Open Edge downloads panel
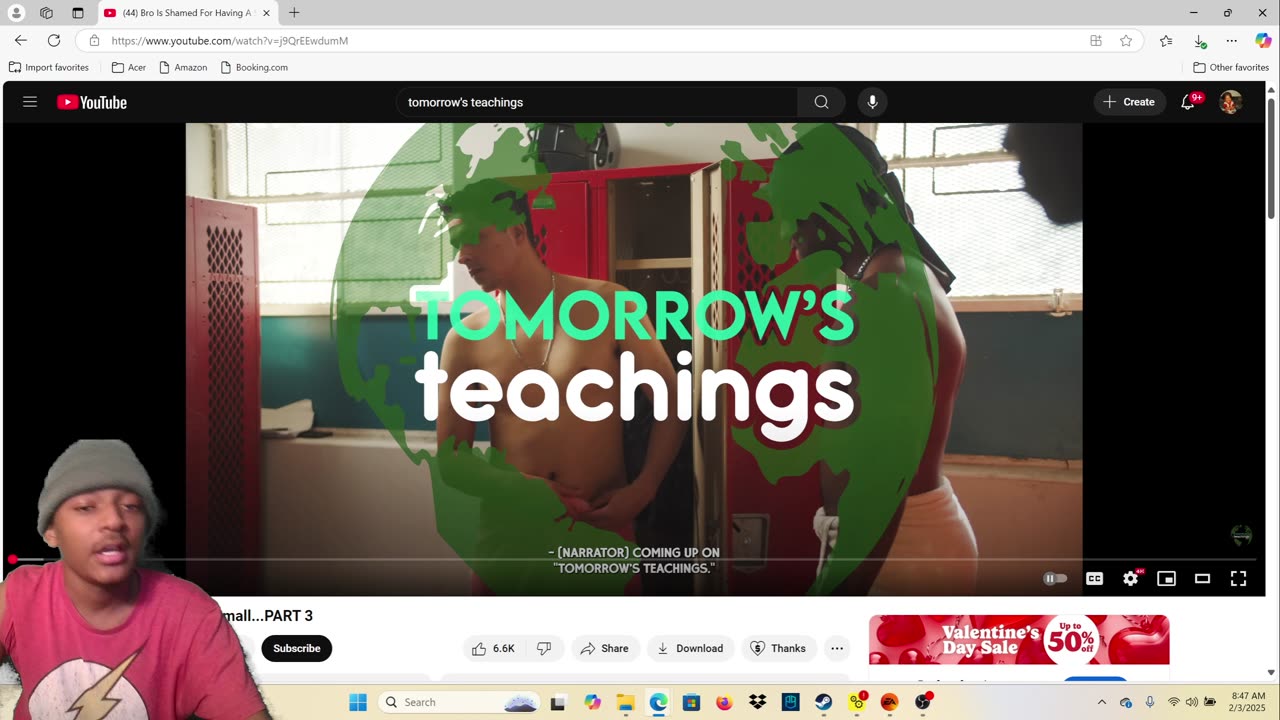This screenshot has width=1280, height=720. point(1199,41)
